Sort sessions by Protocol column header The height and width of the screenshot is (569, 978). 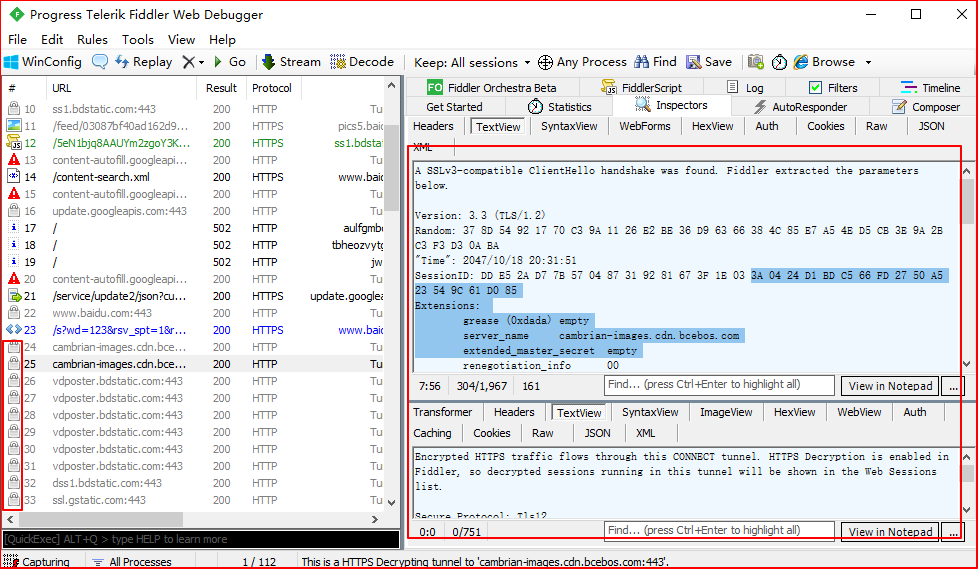click(272, 88)
